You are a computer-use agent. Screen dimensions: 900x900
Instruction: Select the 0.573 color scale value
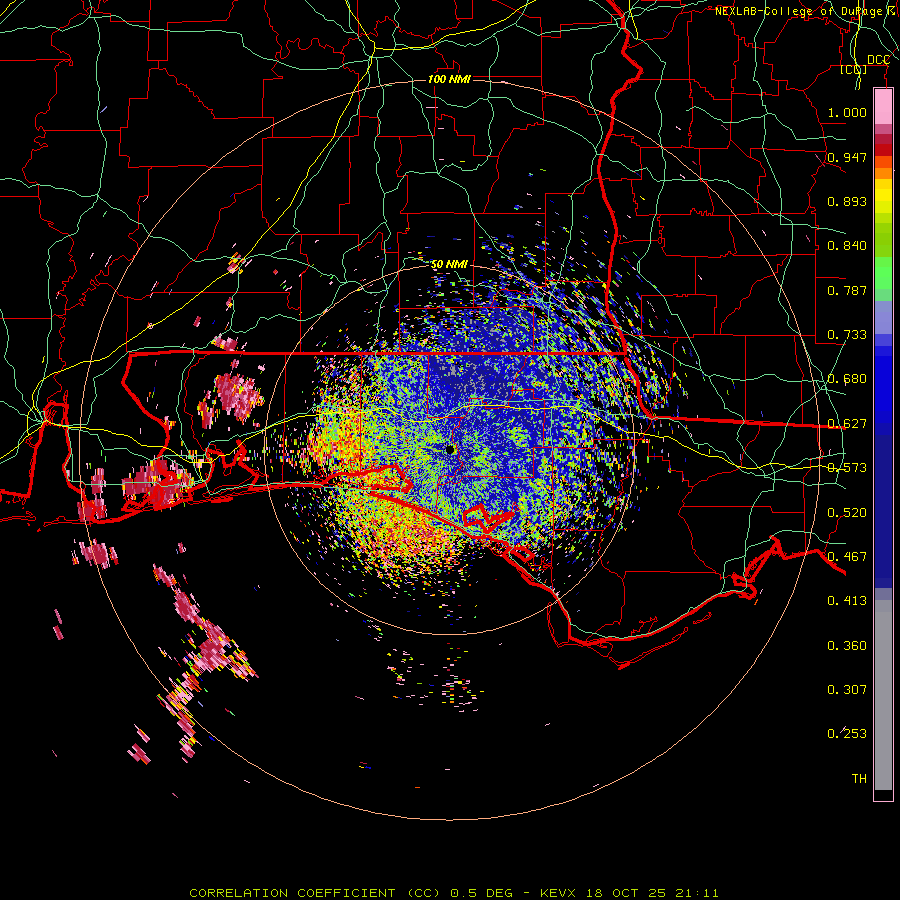tap(847, 468)
